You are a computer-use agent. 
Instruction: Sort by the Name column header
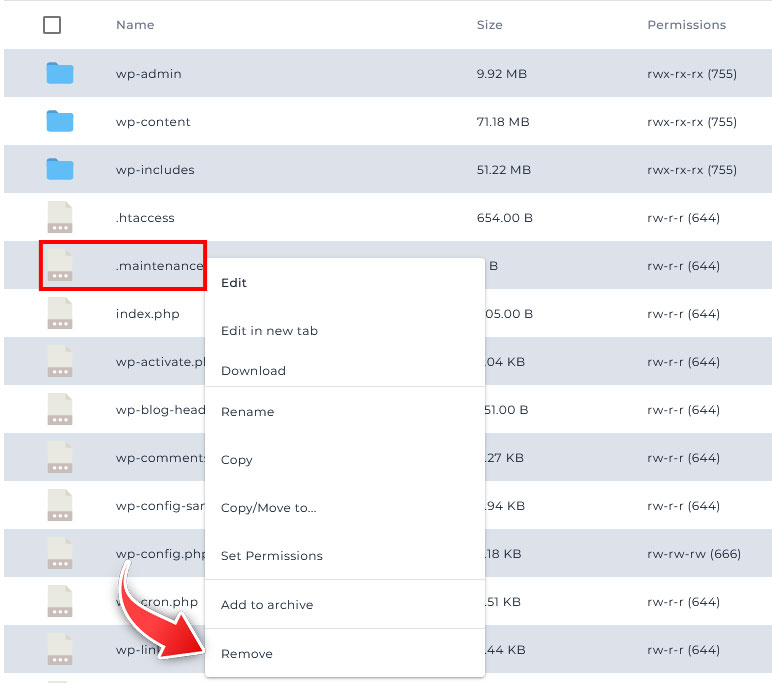[x=135, y=25]
